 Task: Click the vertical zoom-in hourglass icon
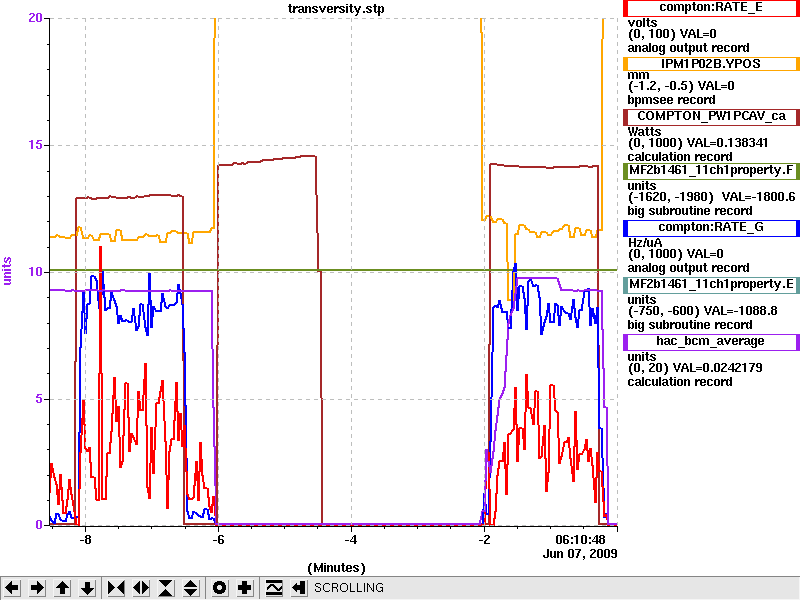[x=166, y=588]
